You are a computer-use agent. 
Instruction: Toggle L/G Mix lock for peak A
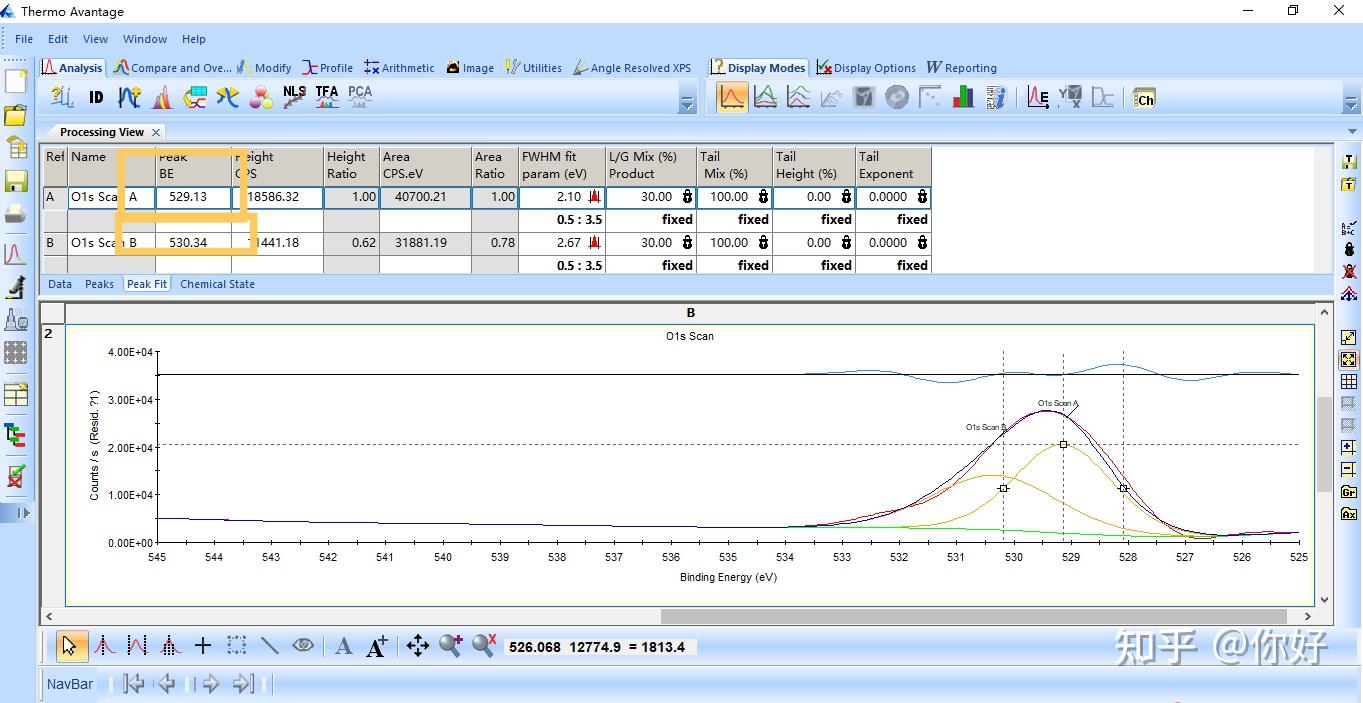coord(688,197)
